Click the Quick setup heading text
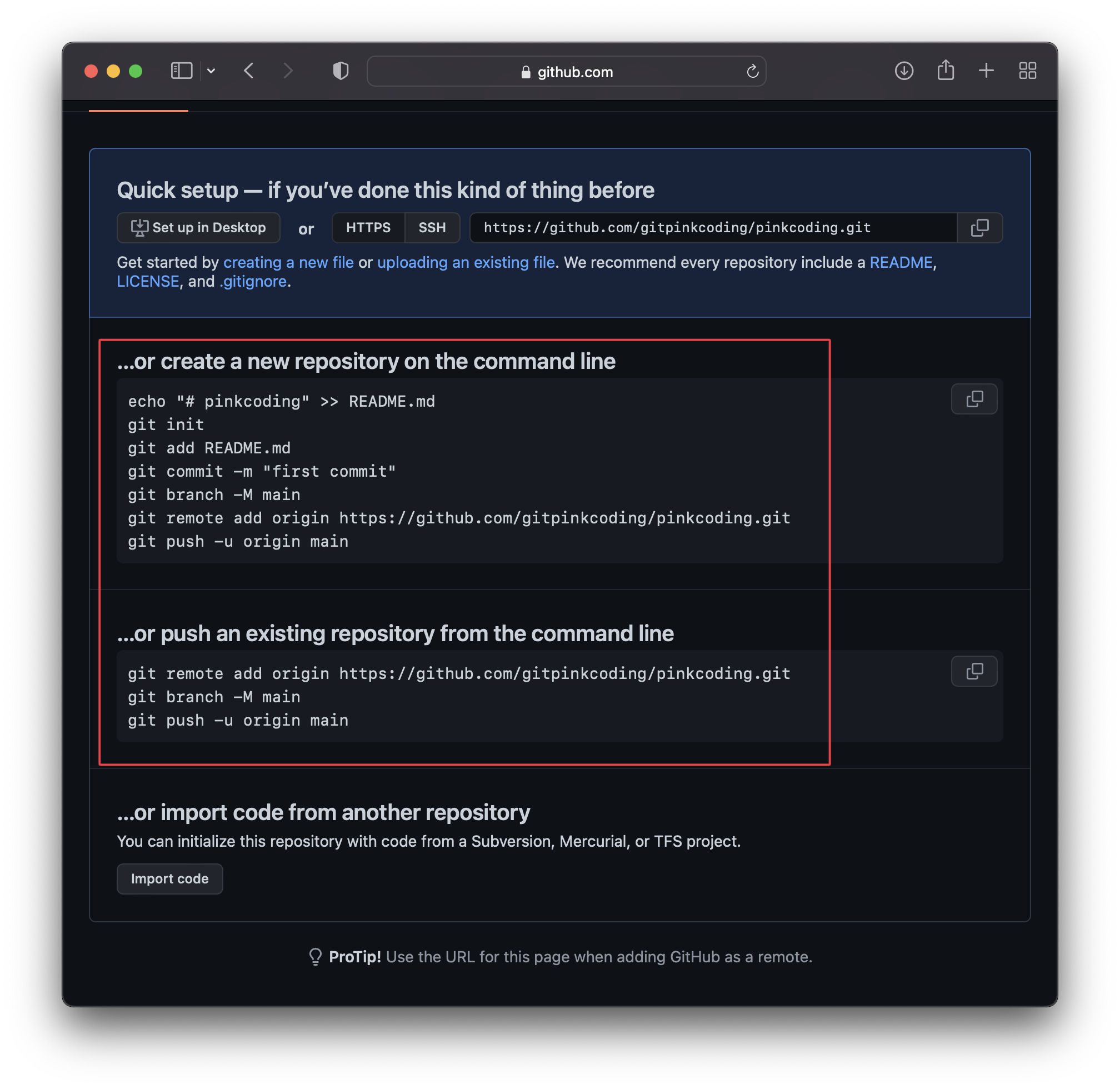 (386, 190)
